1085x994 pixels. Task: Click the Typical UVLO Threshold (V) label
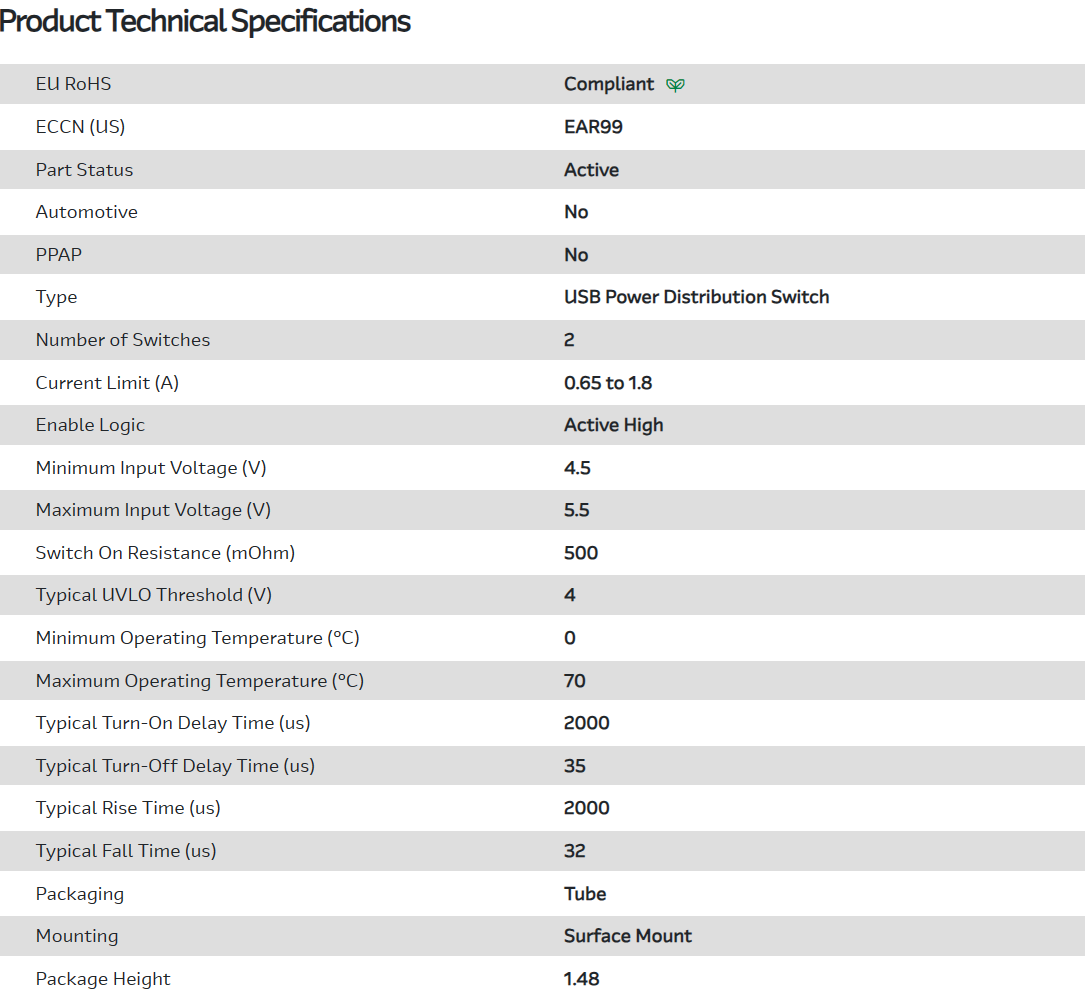click(x=153, y=595)
